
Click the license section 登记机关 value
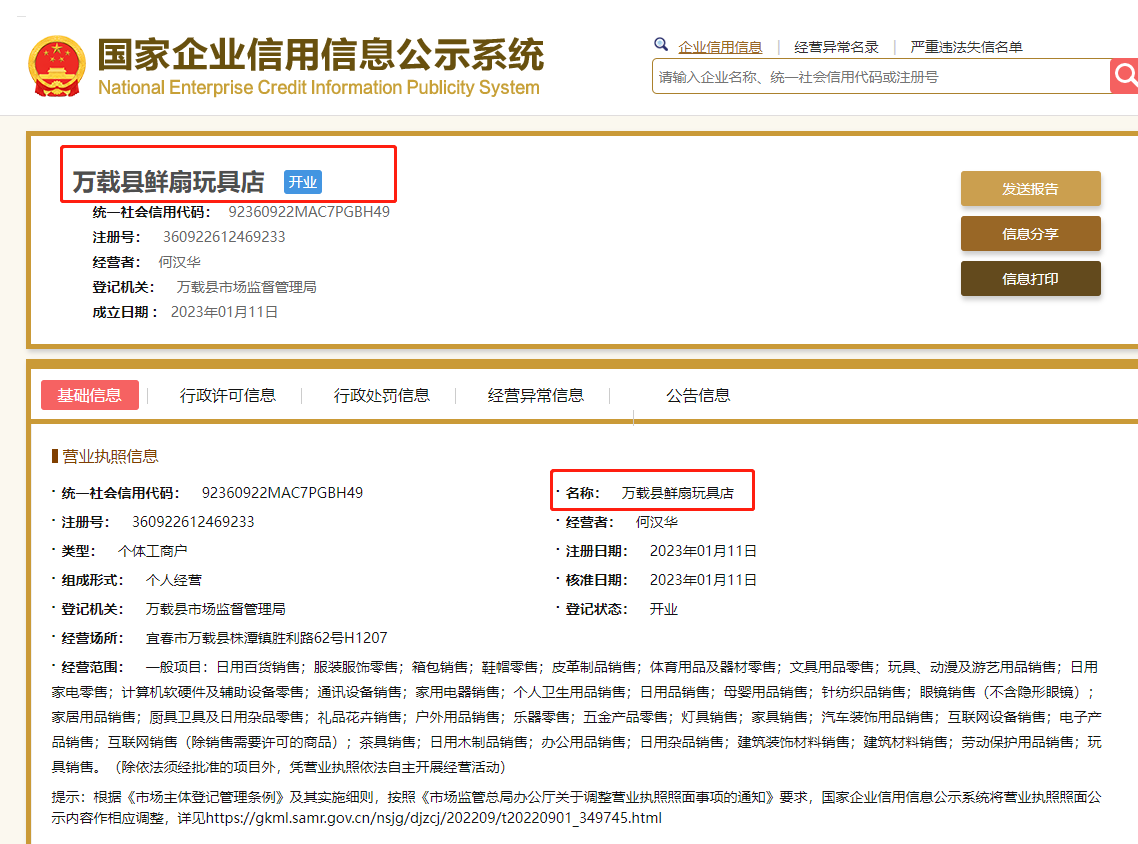pyautogui.click(x=216, y=609)
